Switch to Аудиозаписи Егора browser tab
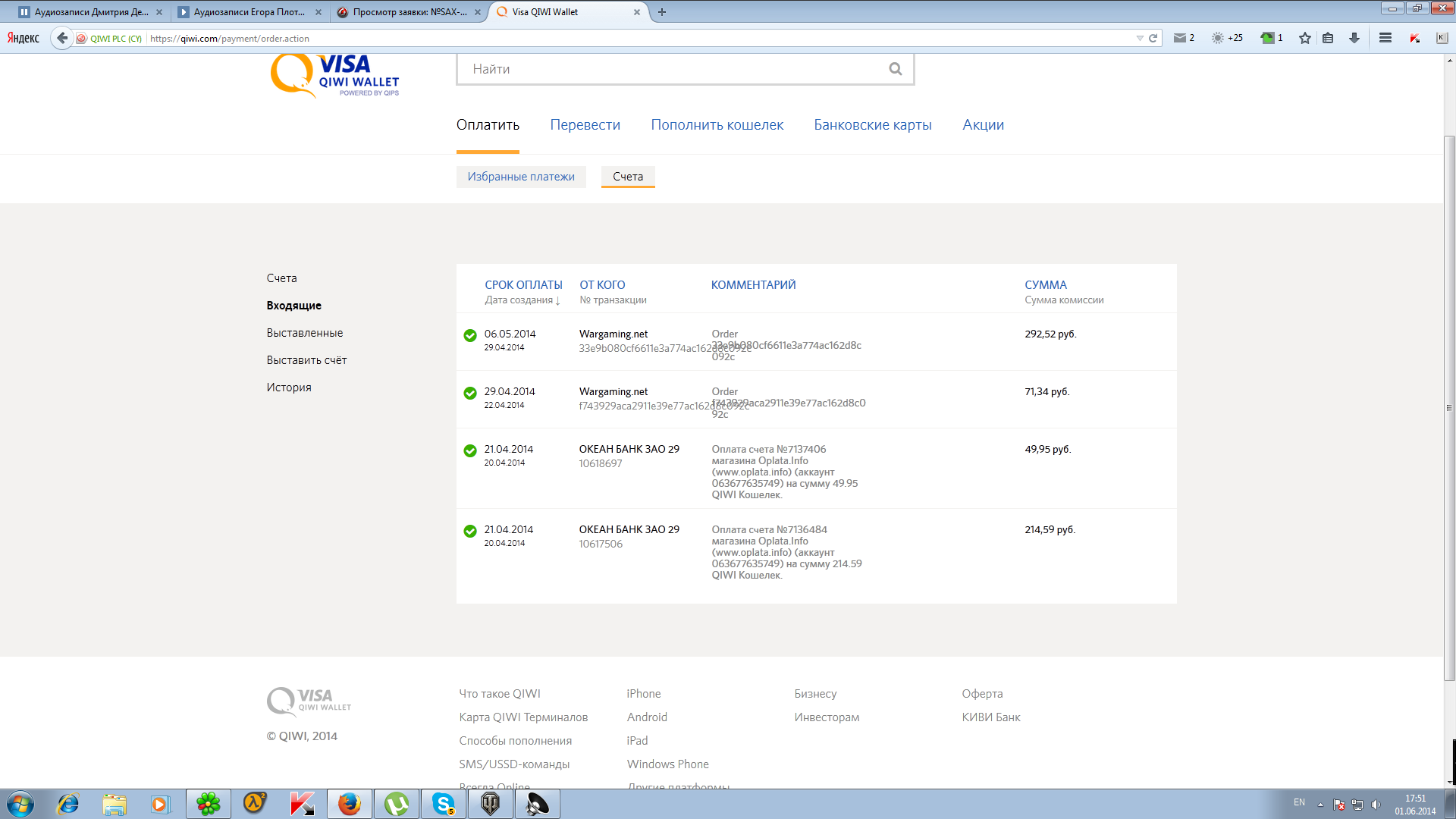 tap(249, 12)
